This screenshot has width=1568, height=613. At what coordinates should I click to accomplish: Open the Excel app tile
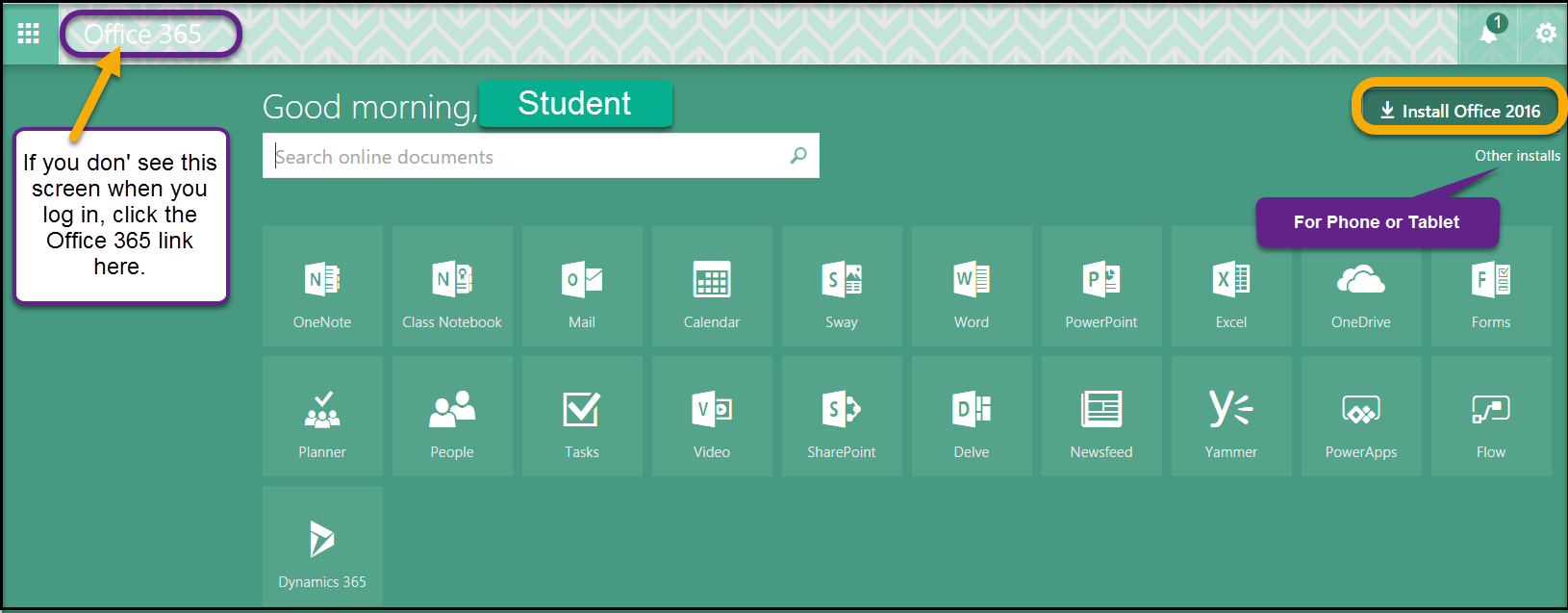pyautogui.click(x=1231, y=286)
